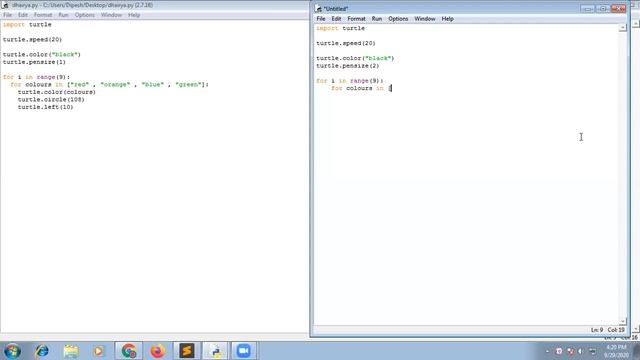Click scroll-up arrow in Untitled editor
640x360 pixels.
(622, 28)
